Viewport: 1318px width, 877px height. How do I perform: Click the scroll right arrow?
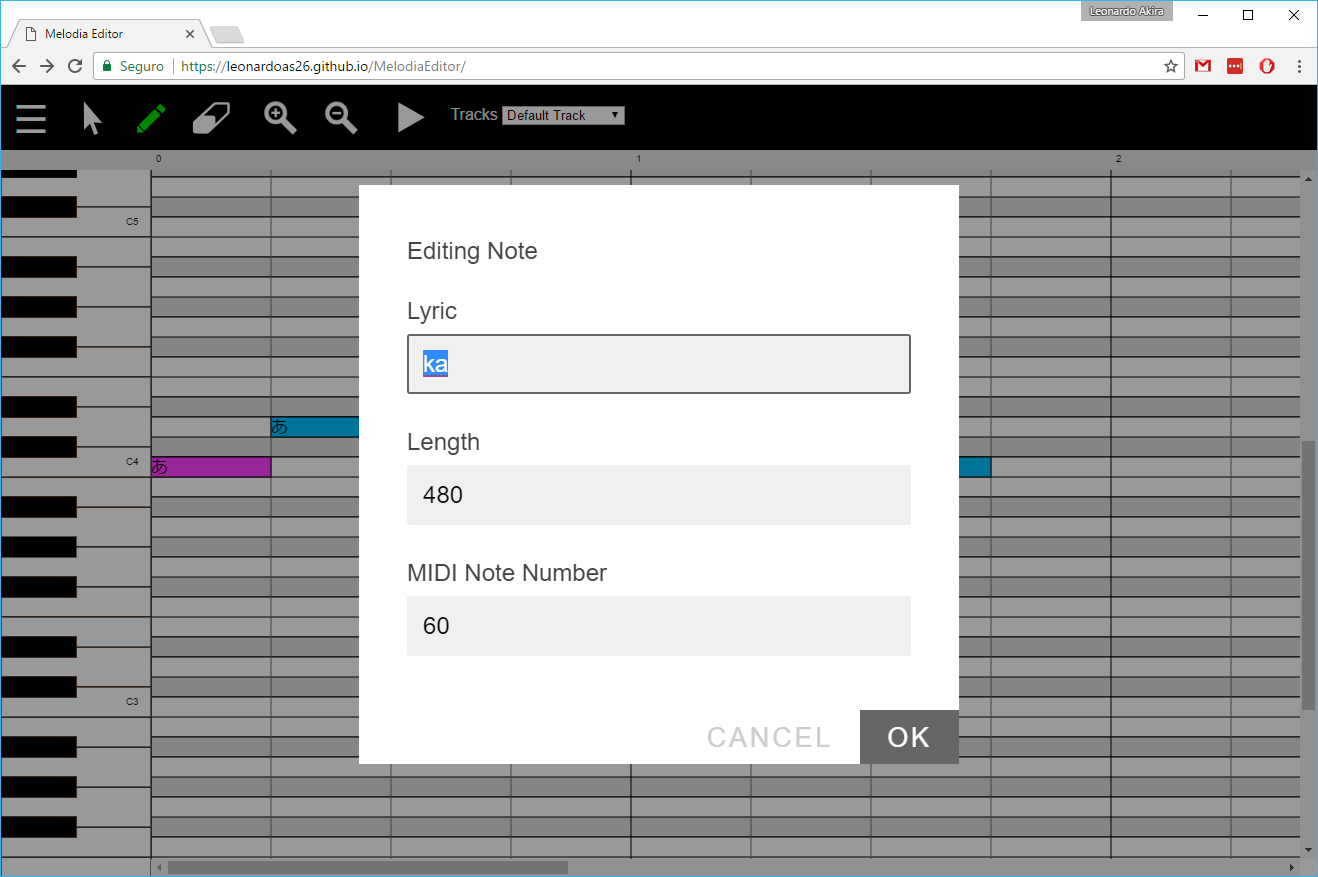1292,867
